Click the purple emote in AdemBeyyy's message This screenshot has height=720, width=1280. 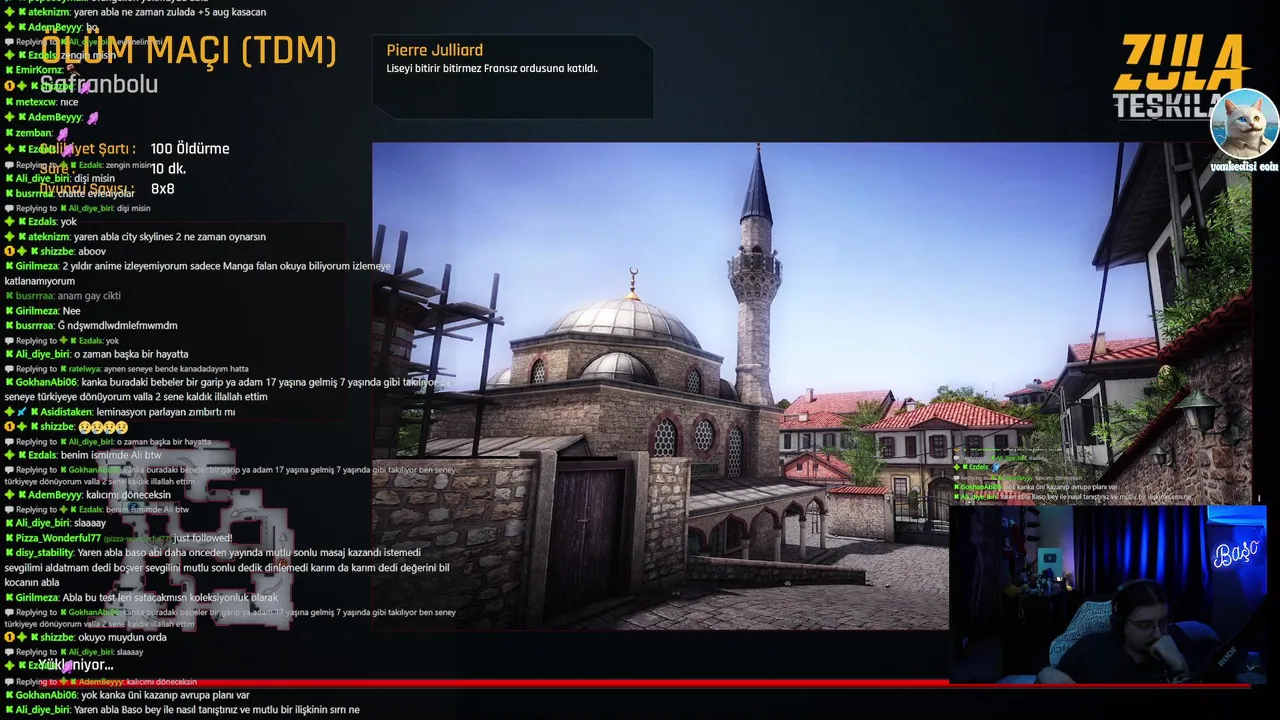click(x=93, y=118)
